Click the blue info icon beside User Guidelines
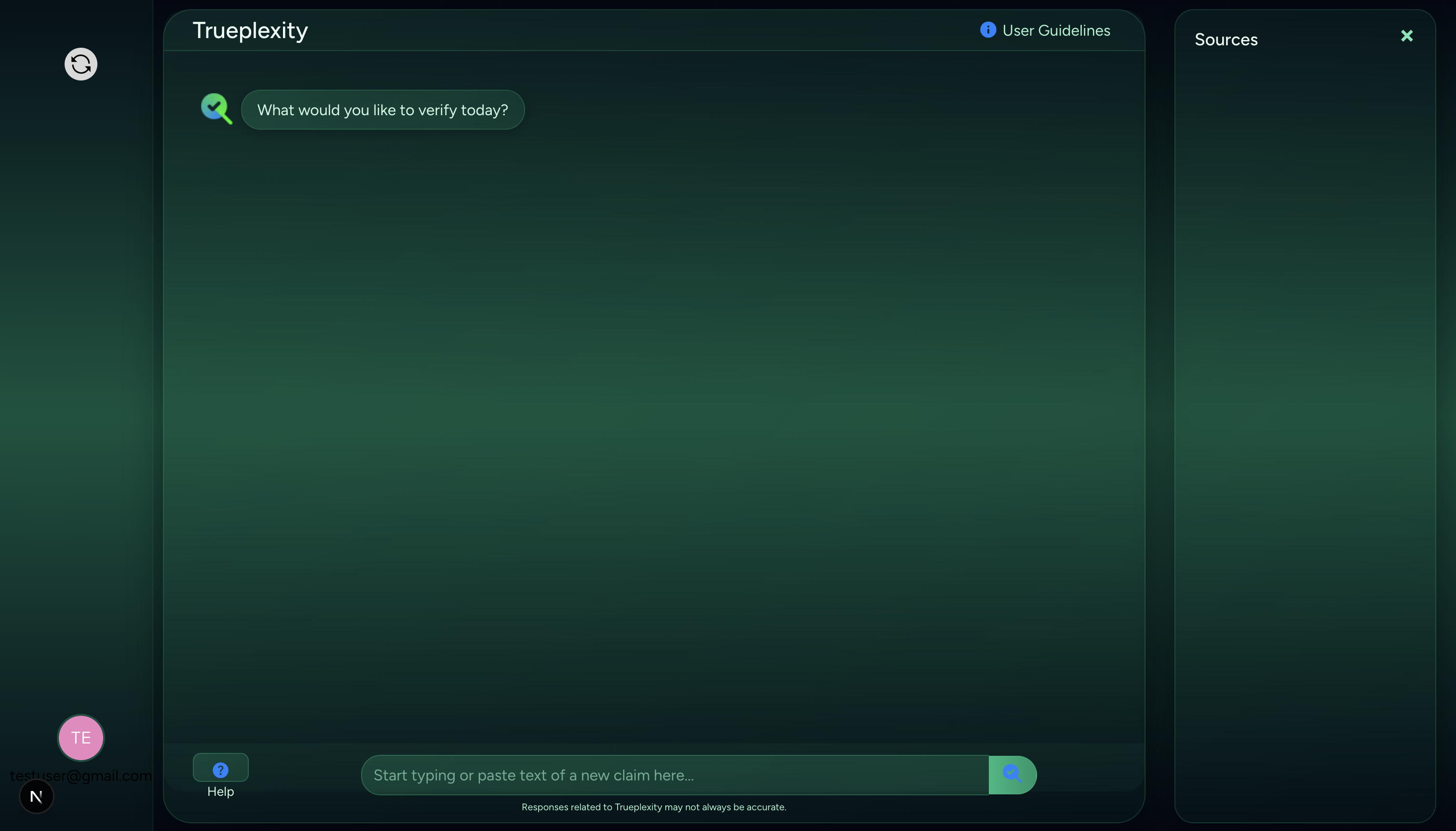The height and width of the screenshot is (831, 1456). click(988, 30)
